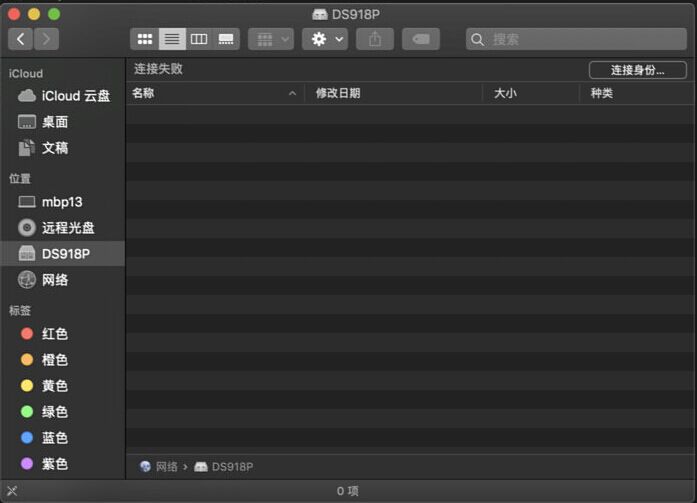Select mbp13 in sidebar
Viewport: 697px width, 503px height.
point(63,202)
